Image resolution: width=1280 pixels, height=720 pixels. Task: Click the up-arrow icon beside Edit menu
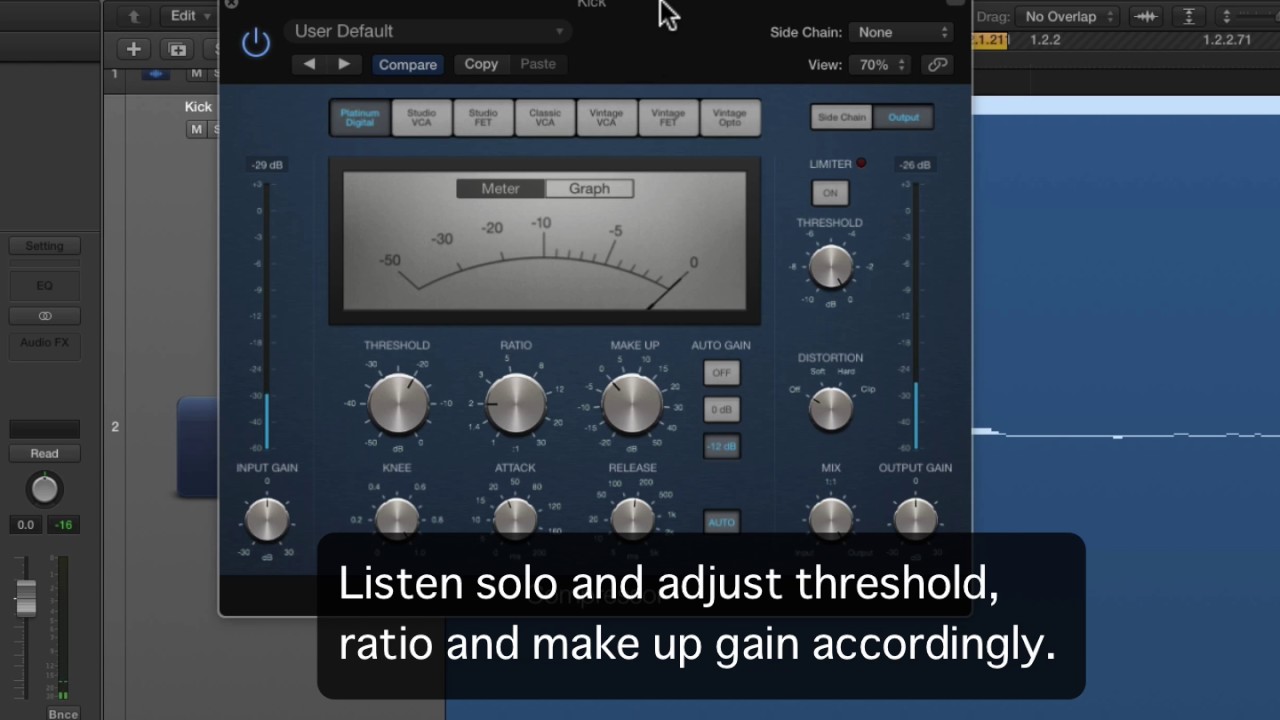point(134,16)
